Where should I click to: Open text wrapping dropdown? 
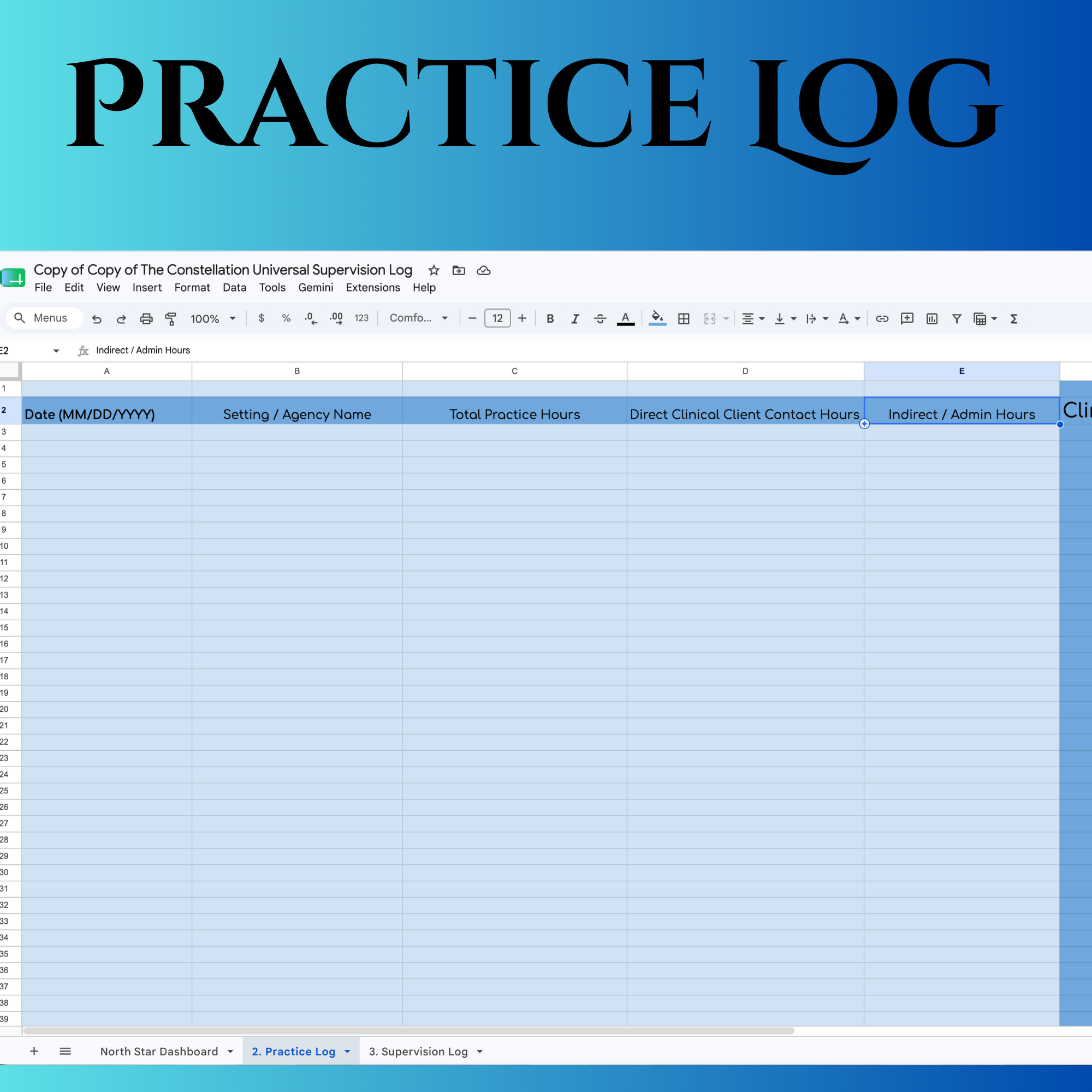[x=817, y=319]
